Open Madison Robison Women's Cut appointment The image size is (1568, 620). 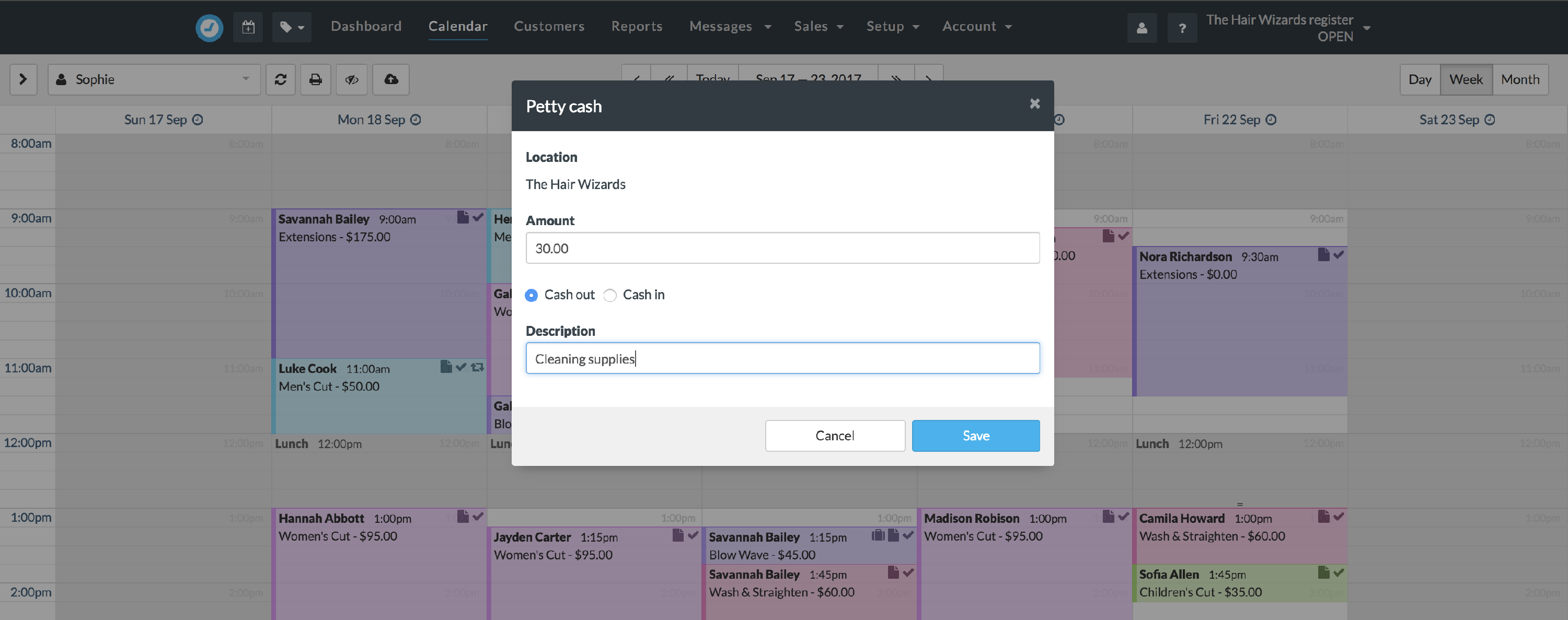pos(1025,564)
